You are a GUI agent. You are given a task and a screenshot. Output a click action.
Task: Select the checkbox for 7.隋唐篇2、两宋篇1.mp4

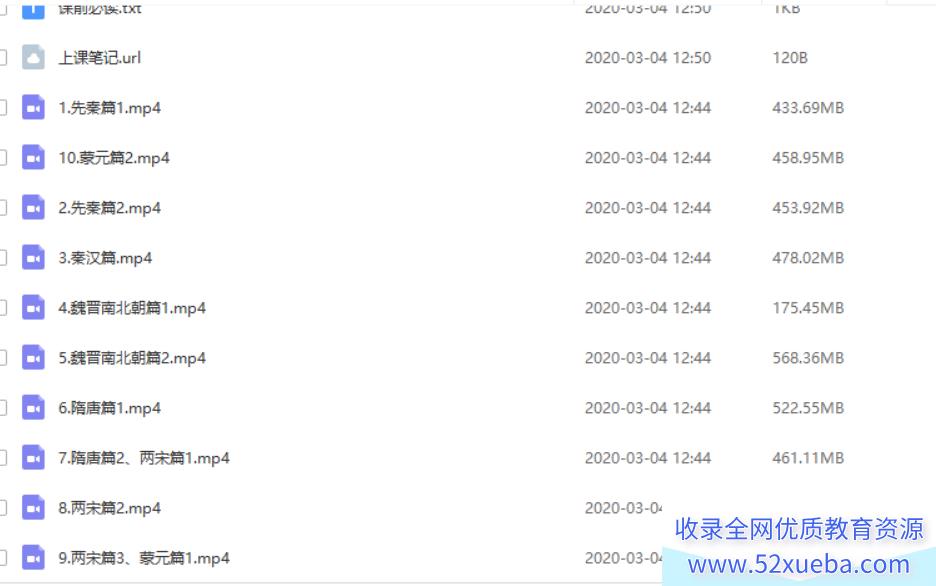(2, 458)
